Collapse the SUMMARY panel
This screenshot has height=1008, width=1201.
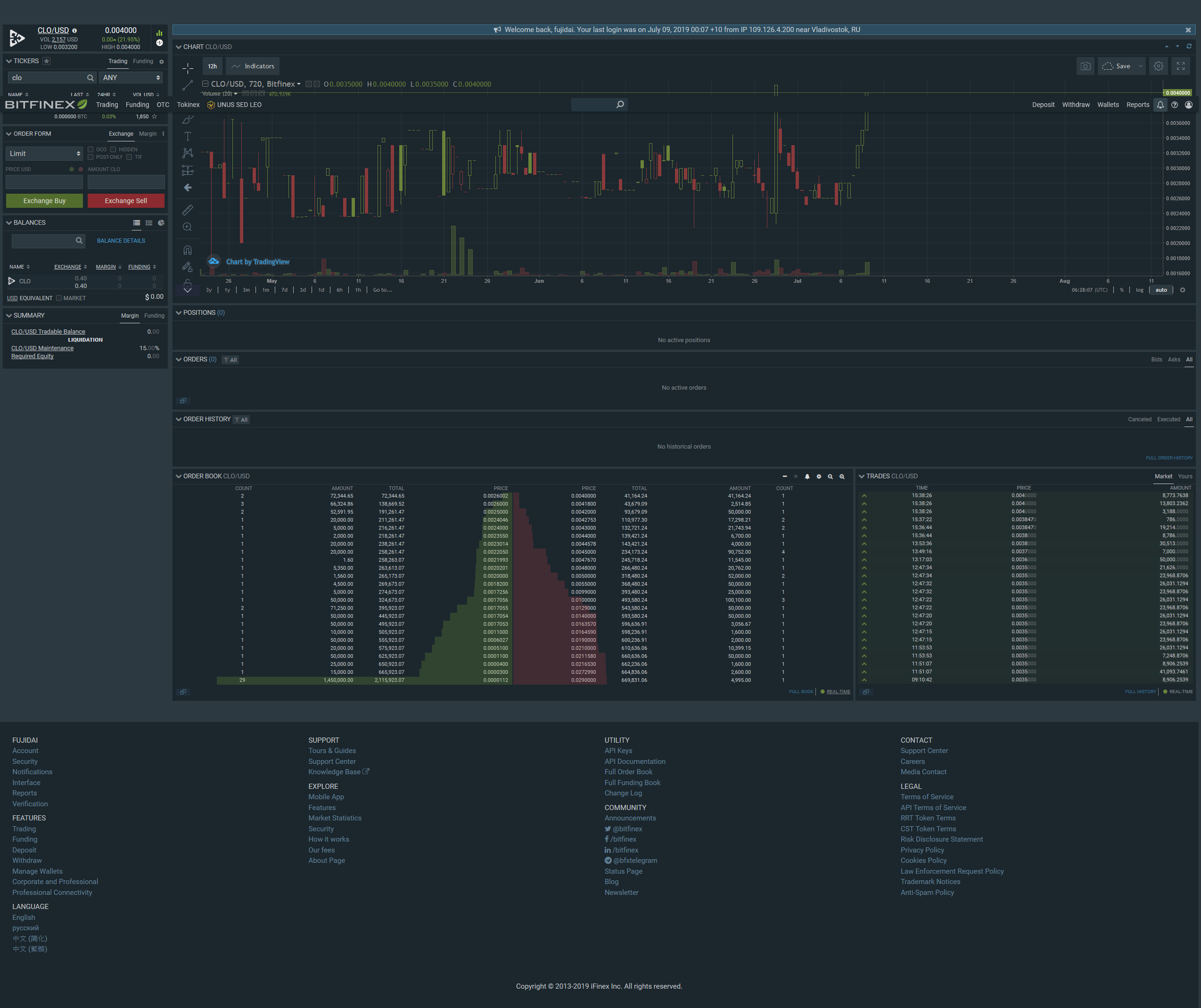pyautogui.click(x=9, y=316)
